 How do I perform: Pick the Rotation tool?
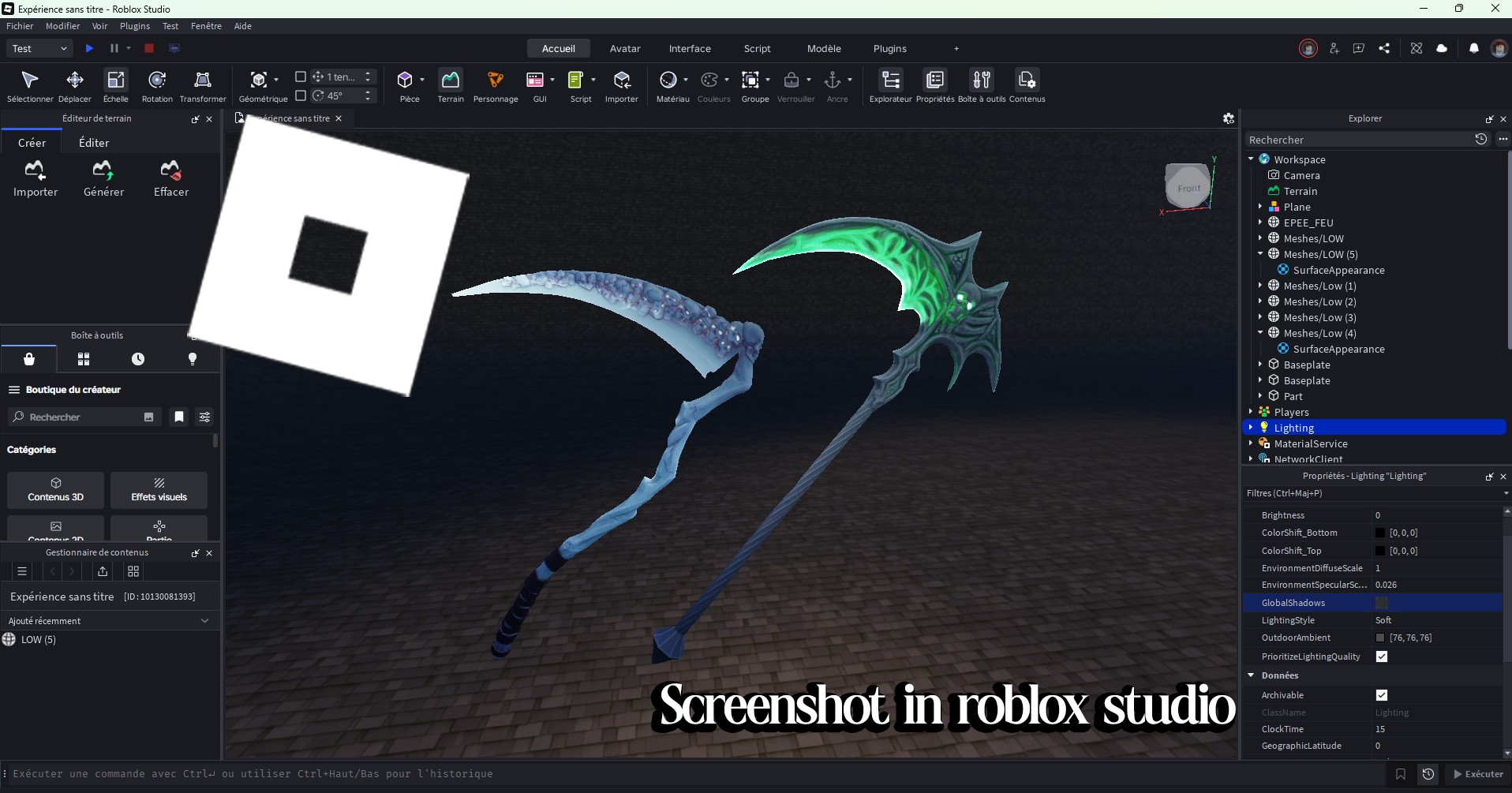157,86
